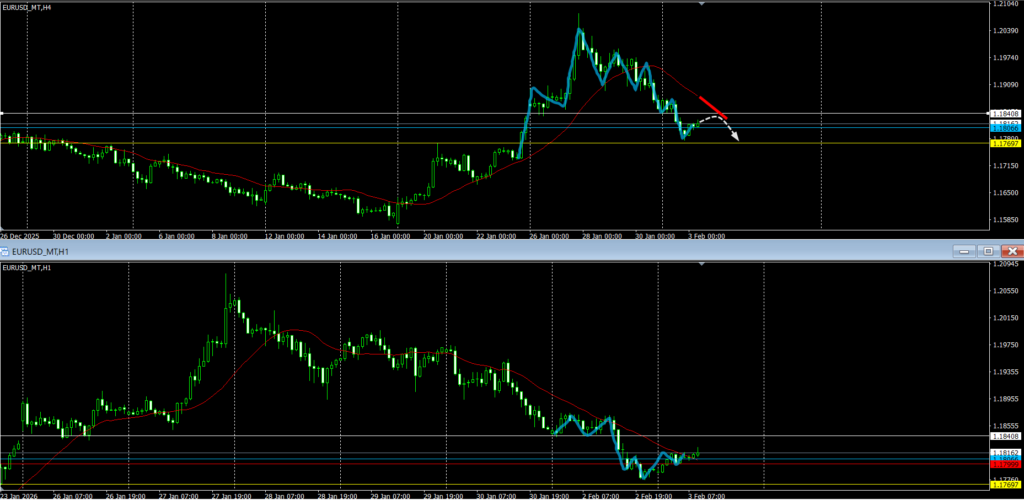This screenshot has height=500, width=1024.
Task: Click the 26 Dec 2025 label on H4 time axis
Action: (19, 236)
